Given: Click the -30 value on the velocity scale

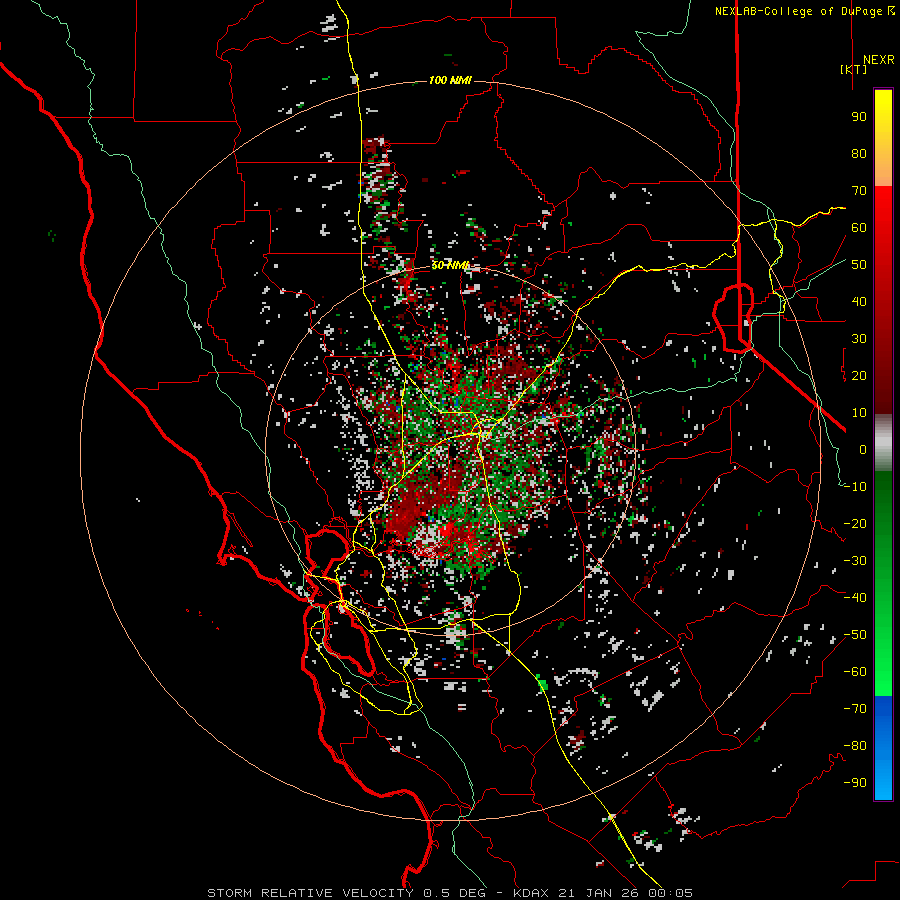Looking at the screenshot, I should coord(855,561).
